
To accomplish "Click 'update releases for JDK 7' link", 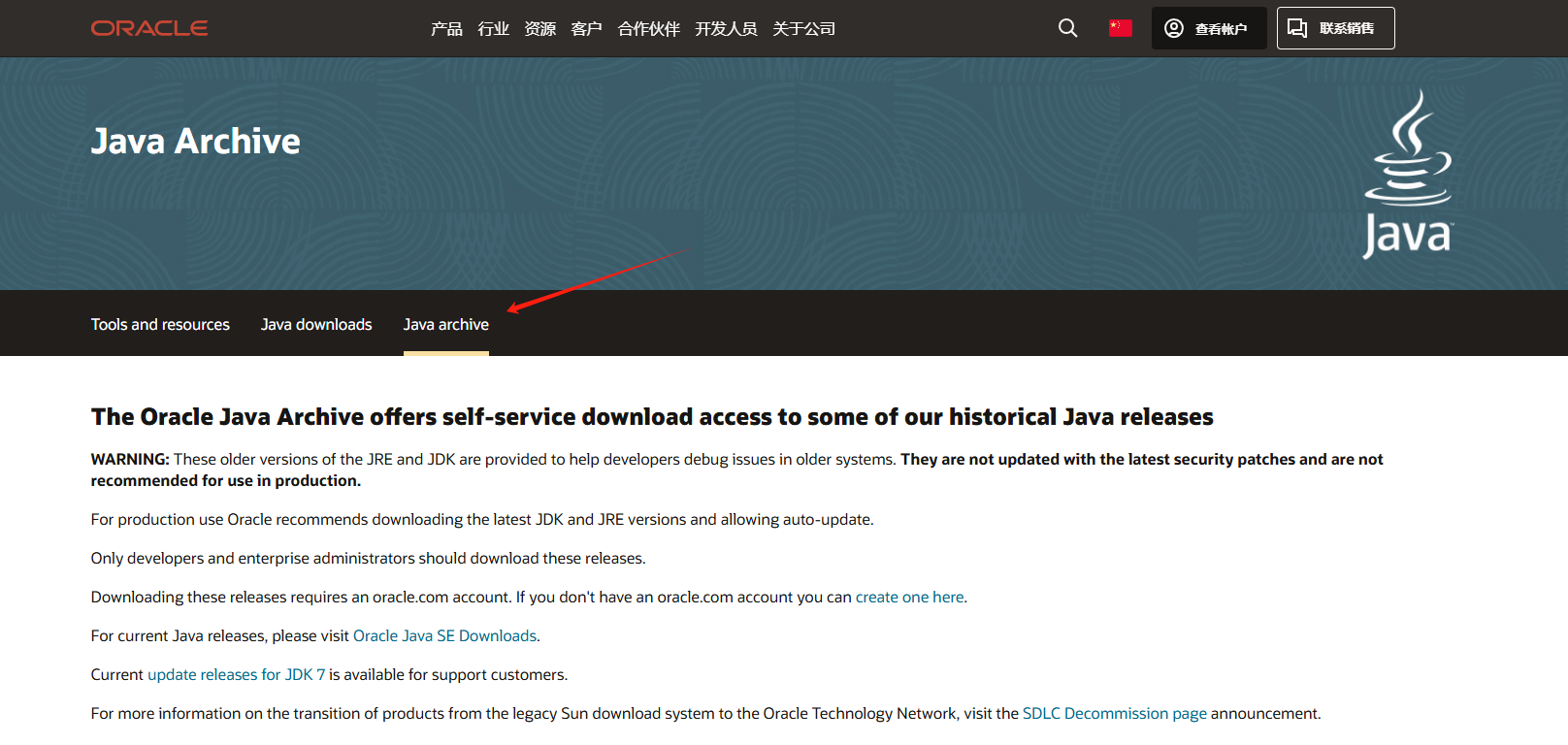I will pyautogui.click(x=236, y=675).
